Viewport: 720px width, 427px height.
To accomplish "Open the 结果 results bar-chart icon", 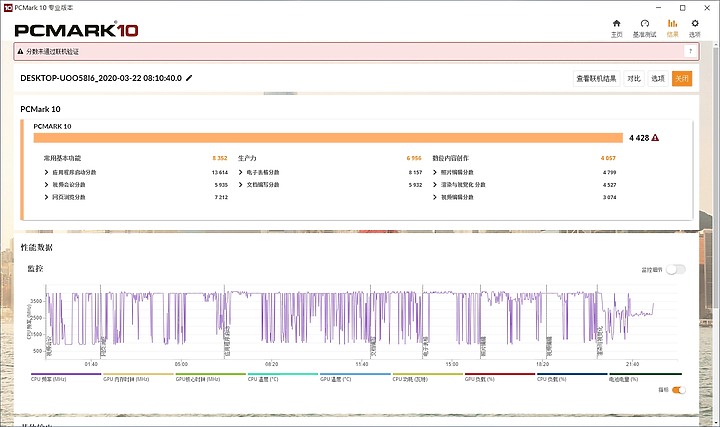I will coord(672,23).
